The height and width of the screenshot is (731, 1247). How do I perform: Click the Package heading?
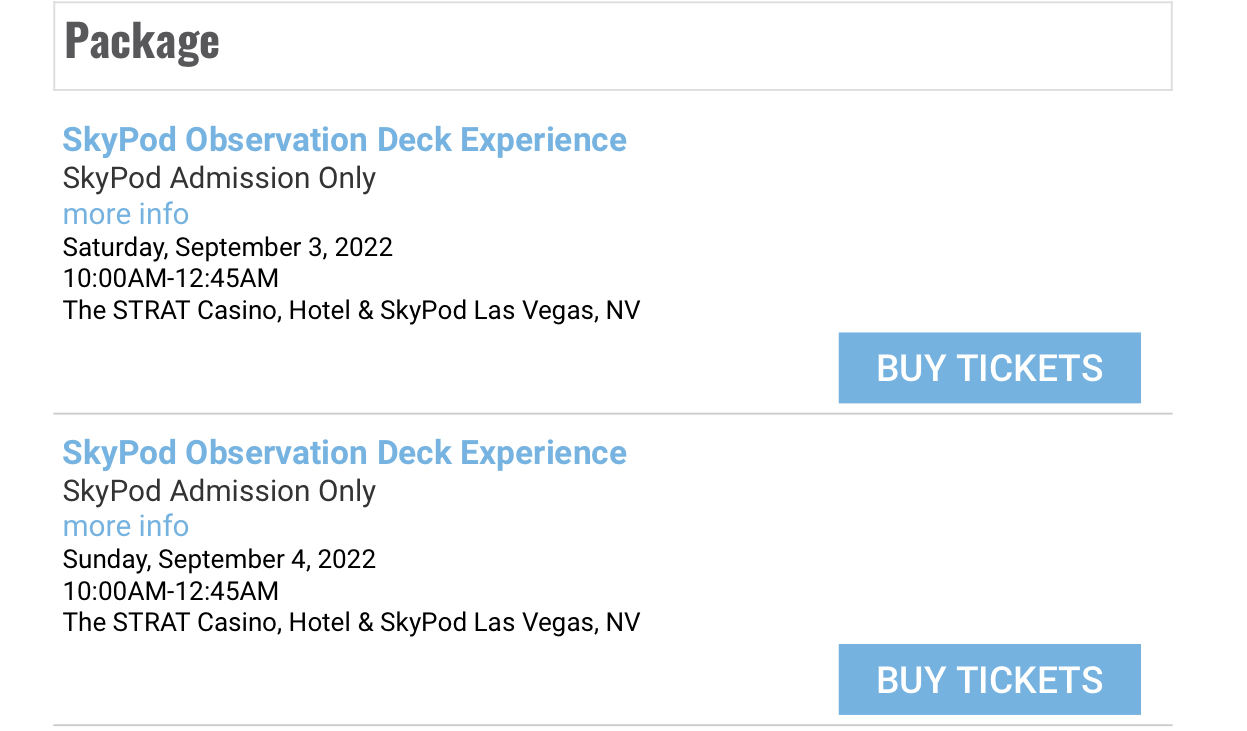(x=142, y=42)
